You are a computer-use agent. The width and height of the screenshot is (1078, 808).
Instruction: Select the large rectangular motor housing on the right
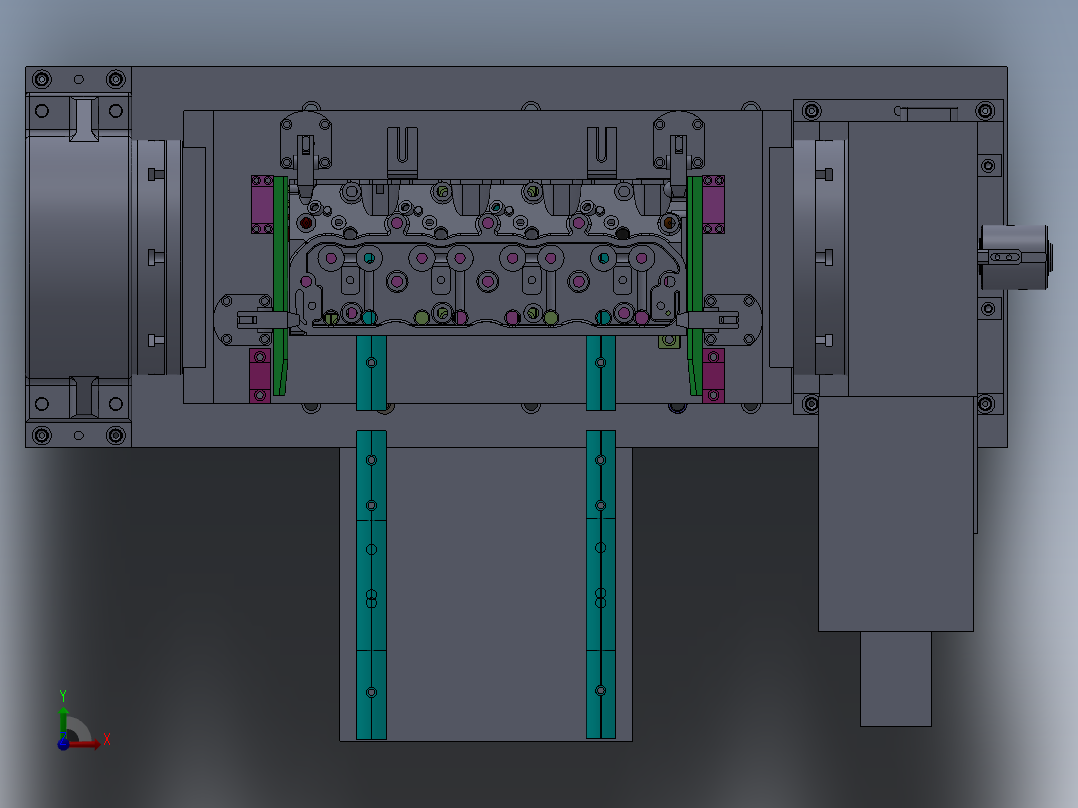coord(896,512)
